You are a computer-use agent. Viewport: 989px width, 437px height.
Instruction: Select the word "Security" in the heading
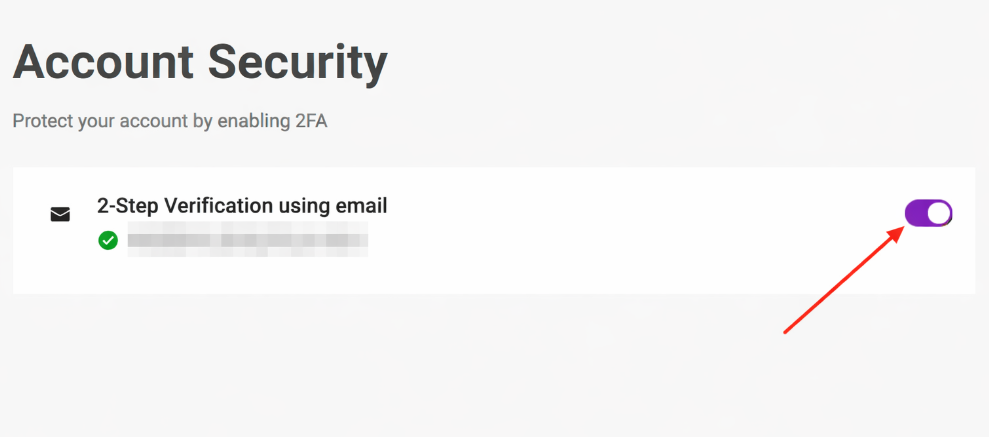(298, 63)
